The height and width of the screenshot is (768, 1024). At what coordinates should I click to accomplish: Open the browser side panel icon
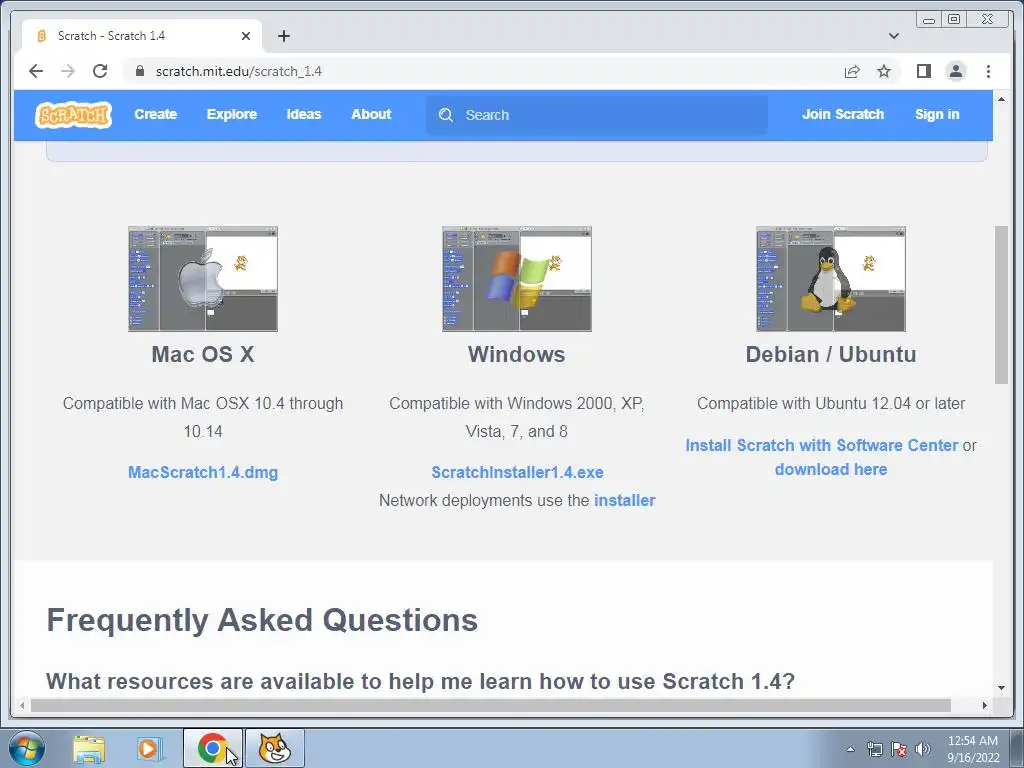point(923,71)
